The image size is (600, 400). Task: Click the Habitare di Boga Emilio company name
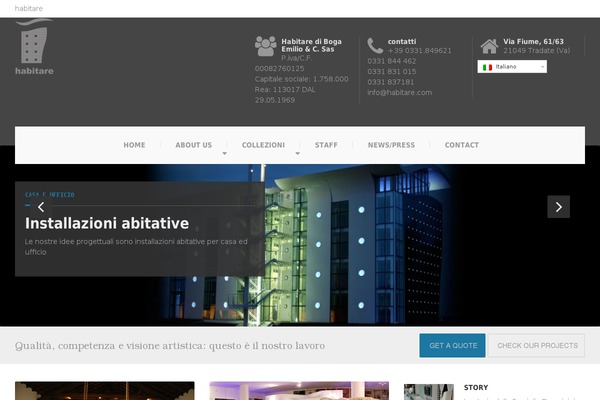tap(311, 45)
